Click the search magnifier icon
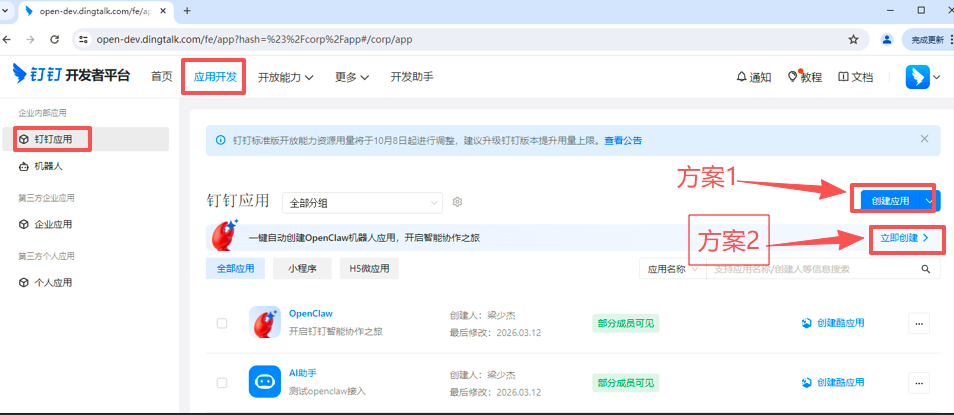The width and height of the screenshot is (954, 415). click(925, 269)
